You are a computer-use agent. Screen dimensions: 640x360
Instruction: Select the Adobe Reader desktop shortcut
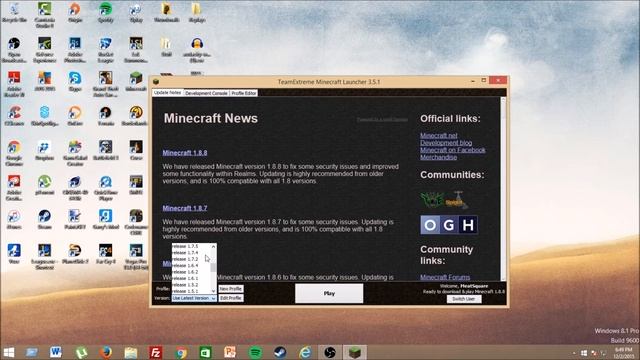pos(14,84)
